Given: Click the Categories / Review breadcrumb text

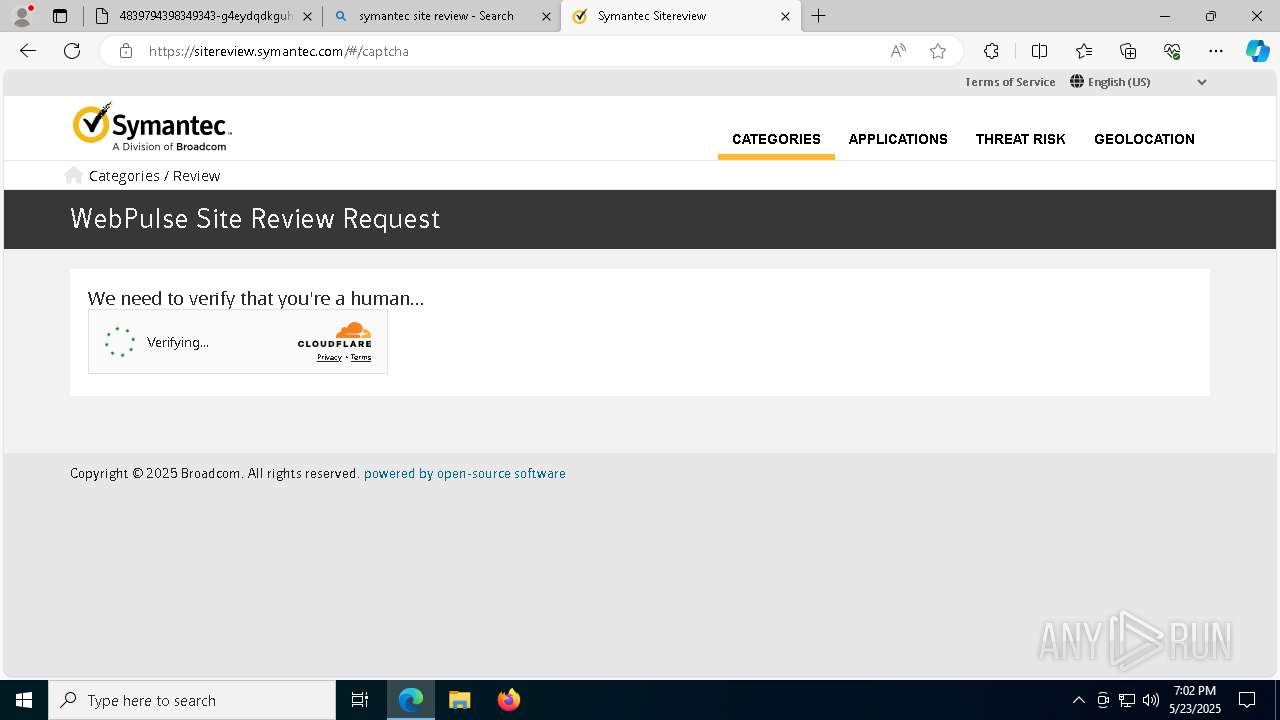Looking at the screenshot, I should [154, 176].
